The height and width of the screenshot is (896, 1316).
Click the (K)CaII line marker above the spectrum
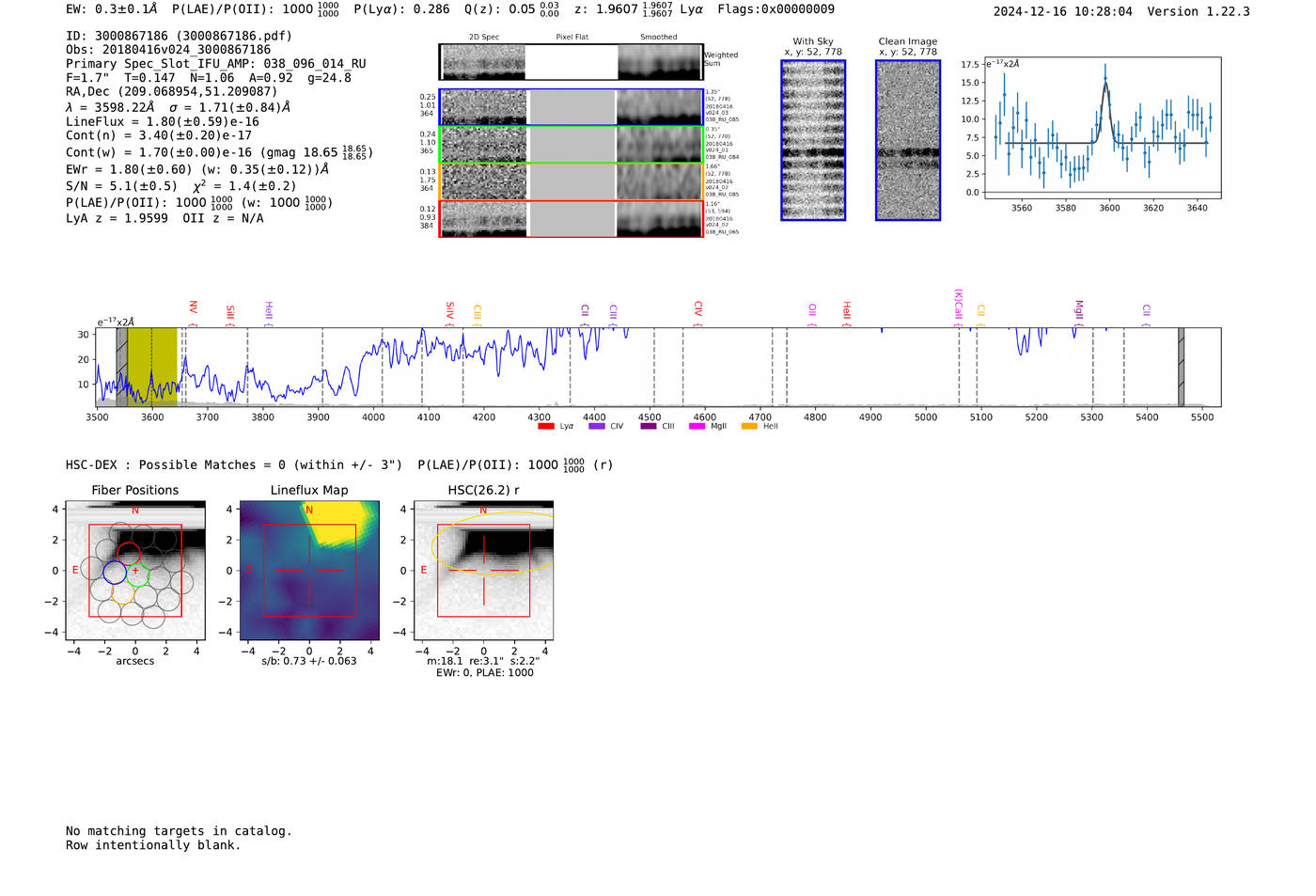coord(959,307)
